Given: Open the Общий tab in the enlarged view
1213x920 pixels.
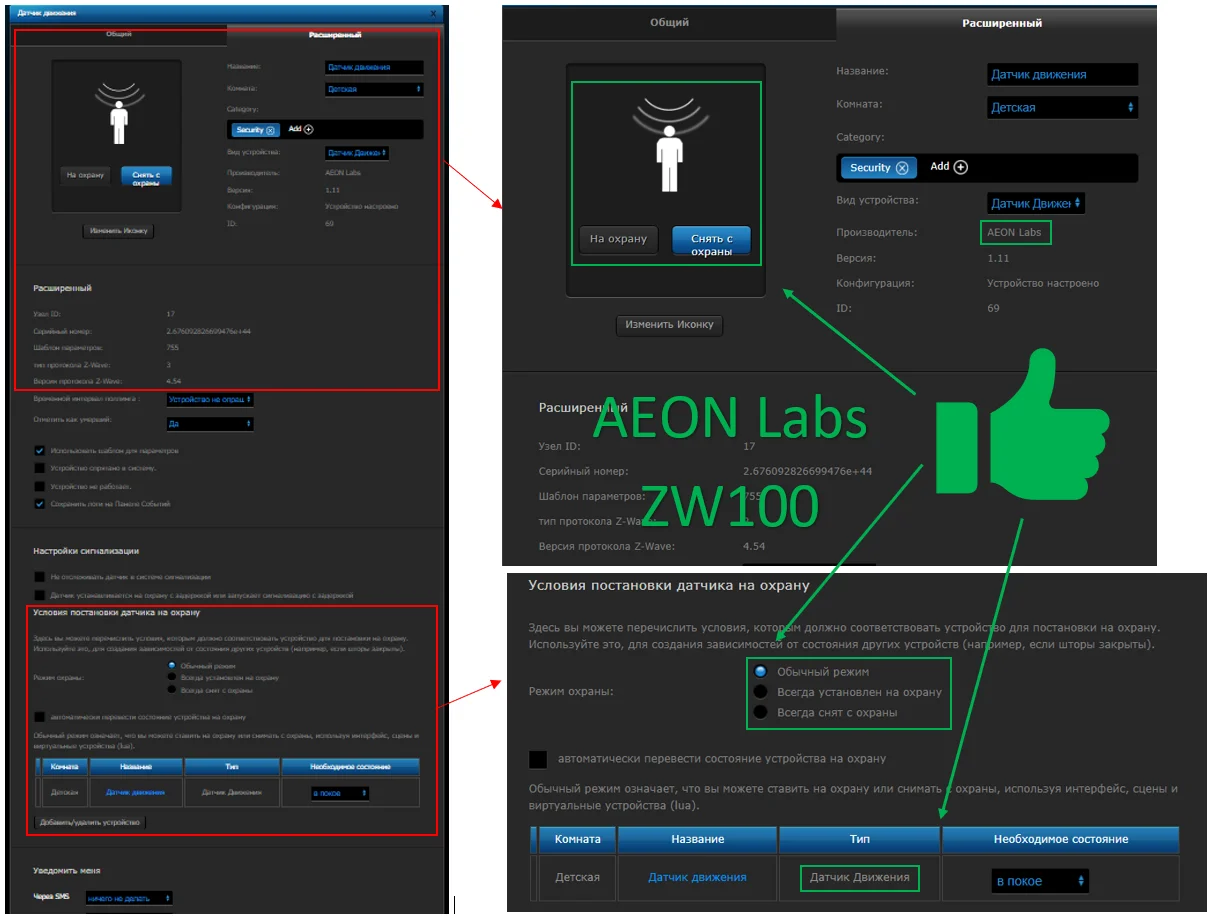Looking at the screenshot, I should click(669, 23).
